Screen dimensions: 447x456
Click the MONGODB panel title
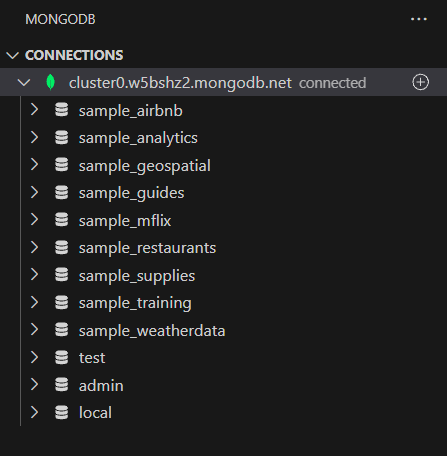pyautogui.click(x=60, y=19)
